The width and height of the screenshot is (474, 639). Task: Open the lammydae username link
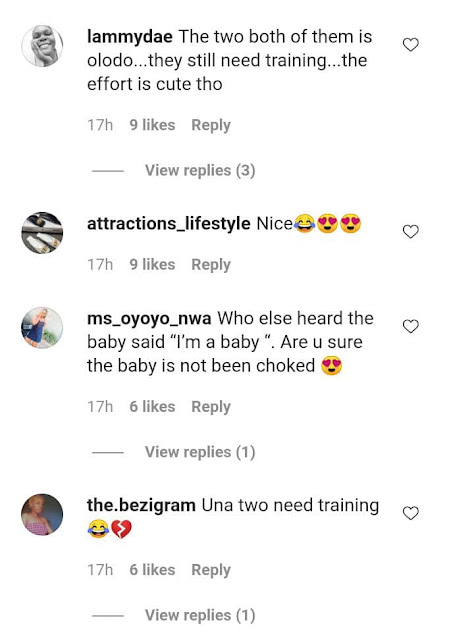click(130, 37)
